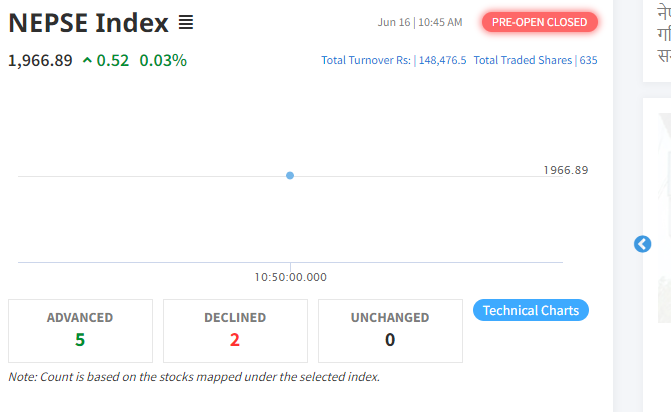Click the 0.03% percentage change

point(163,61)
